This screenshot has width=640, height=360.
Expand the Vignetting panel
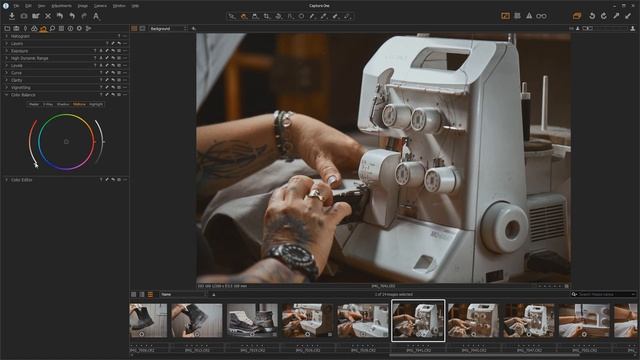tap(7, 87)
